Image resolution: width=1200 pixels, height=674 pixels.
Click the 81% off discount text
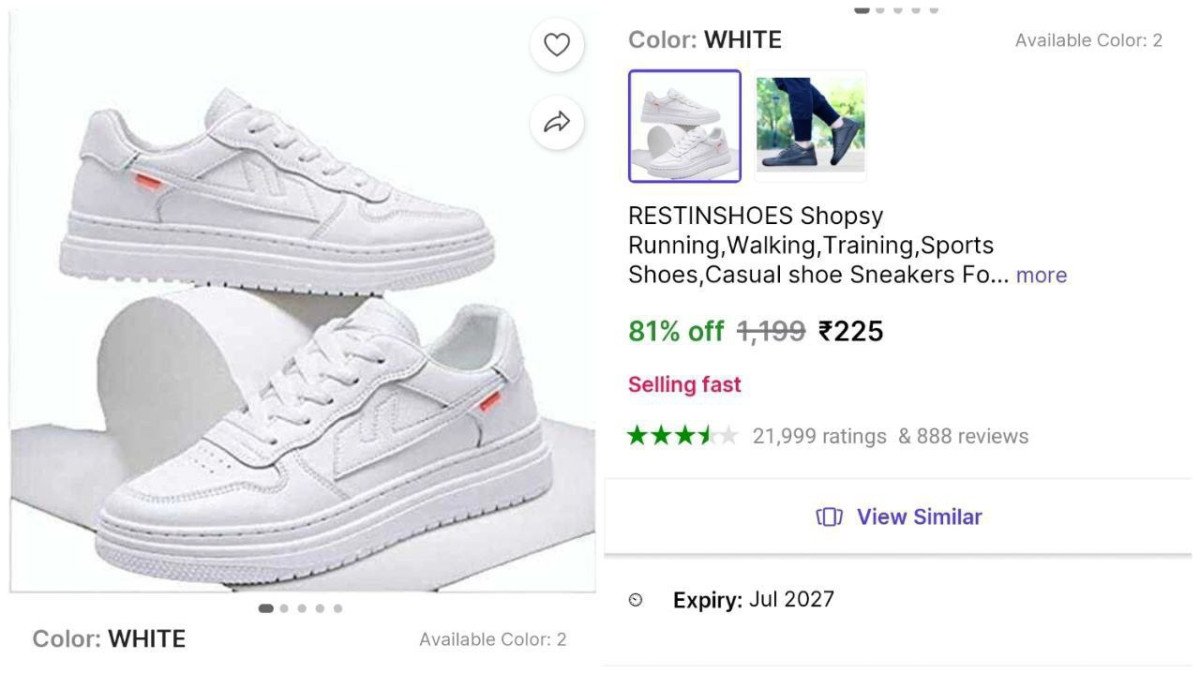(675, 331)
